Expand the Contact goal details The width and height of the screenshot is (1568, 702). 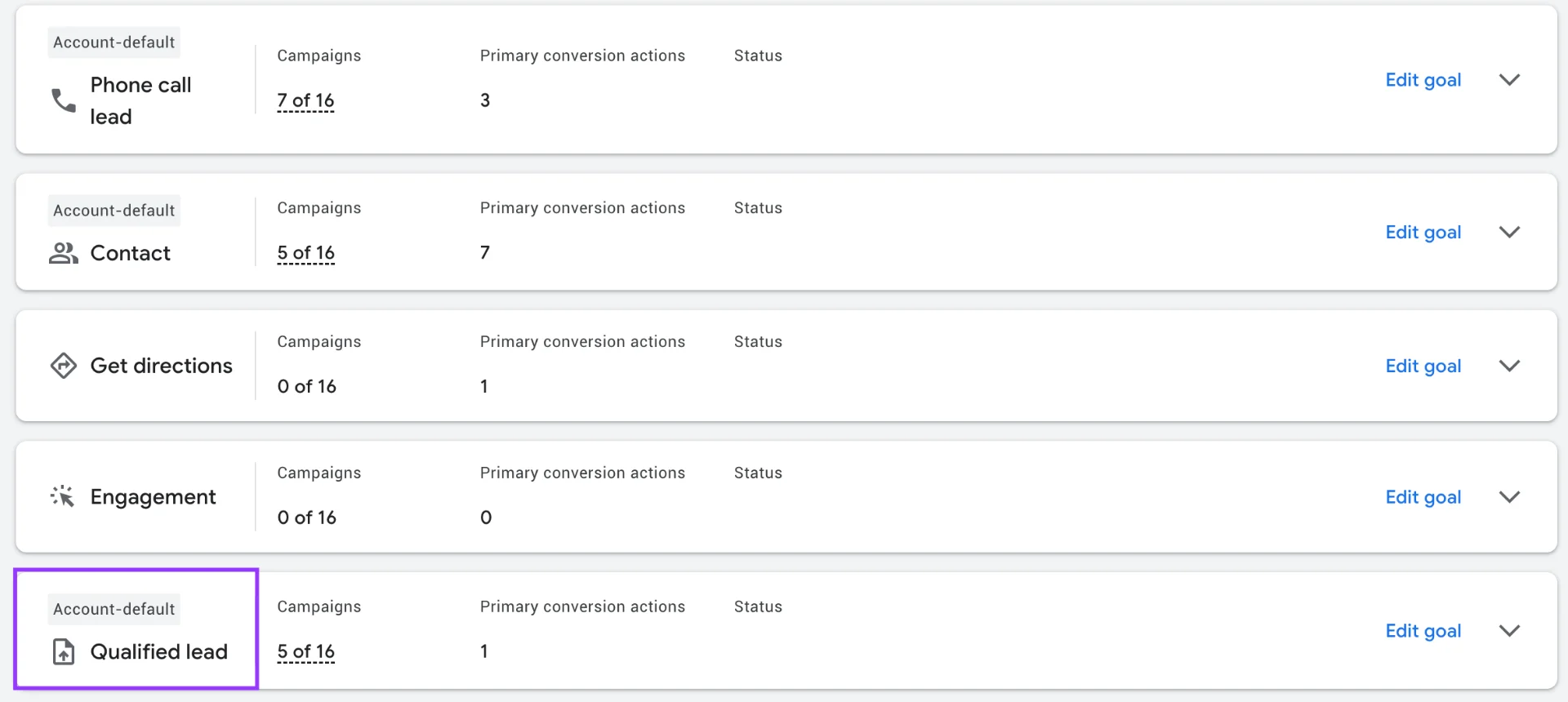1508,232
